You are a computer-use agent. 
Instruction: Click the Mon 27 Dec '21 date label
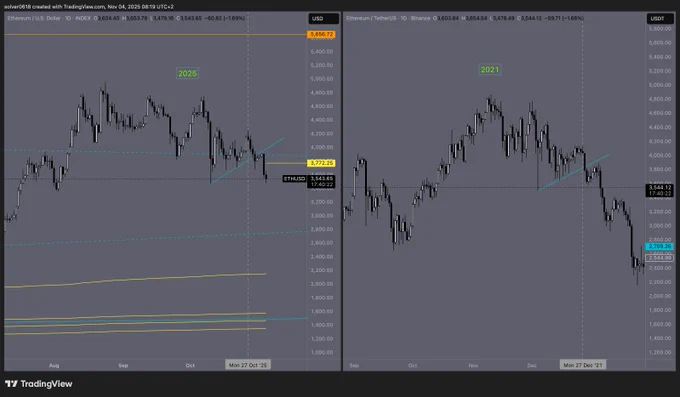coord(582,365)
